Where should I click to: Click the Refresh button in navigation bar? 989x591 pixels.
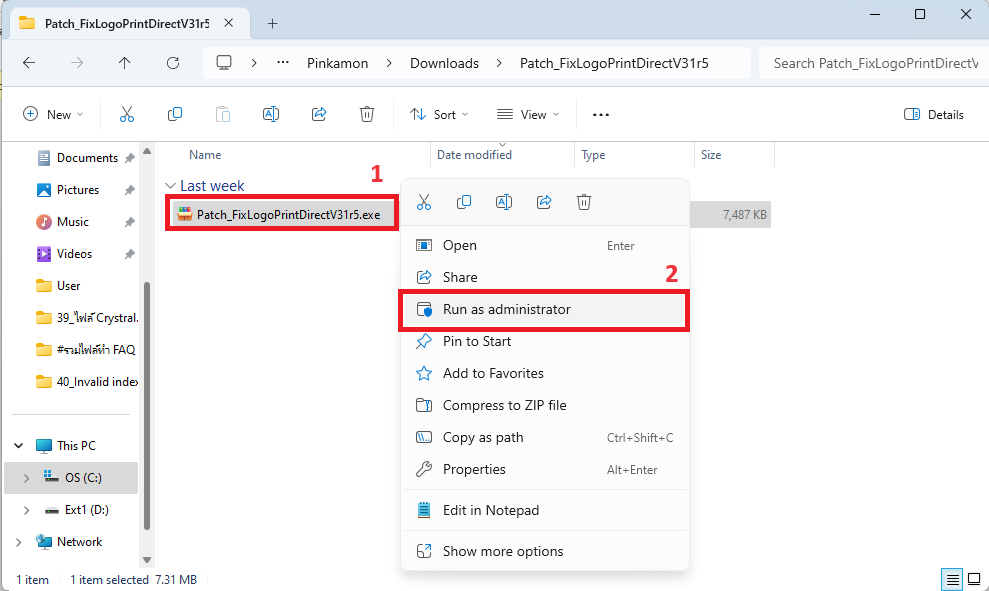[x=173, y=63]
